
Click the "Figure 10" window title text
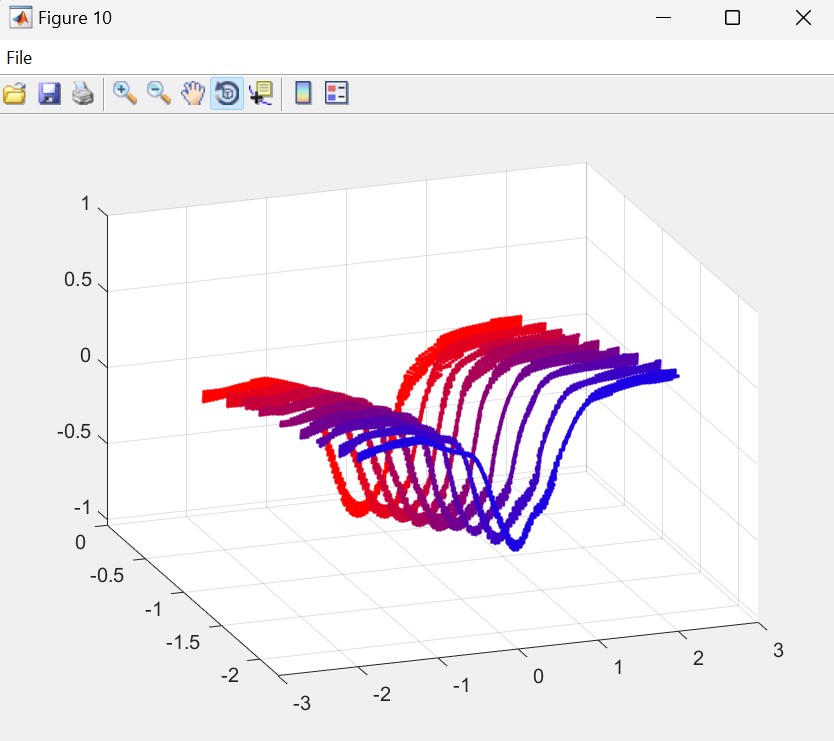75,18
